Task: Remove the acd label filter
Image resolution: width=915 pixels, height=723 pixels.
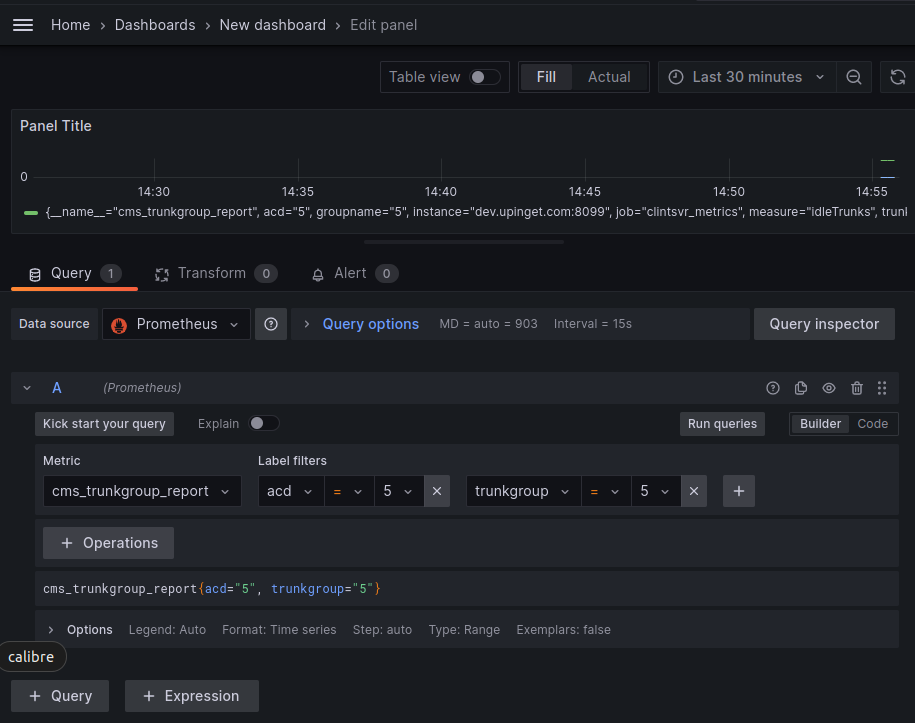Action: click(437, 491)
